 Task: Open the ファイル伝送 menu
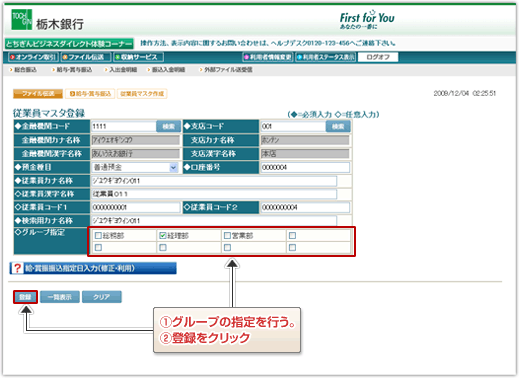(x=86, y=57)
